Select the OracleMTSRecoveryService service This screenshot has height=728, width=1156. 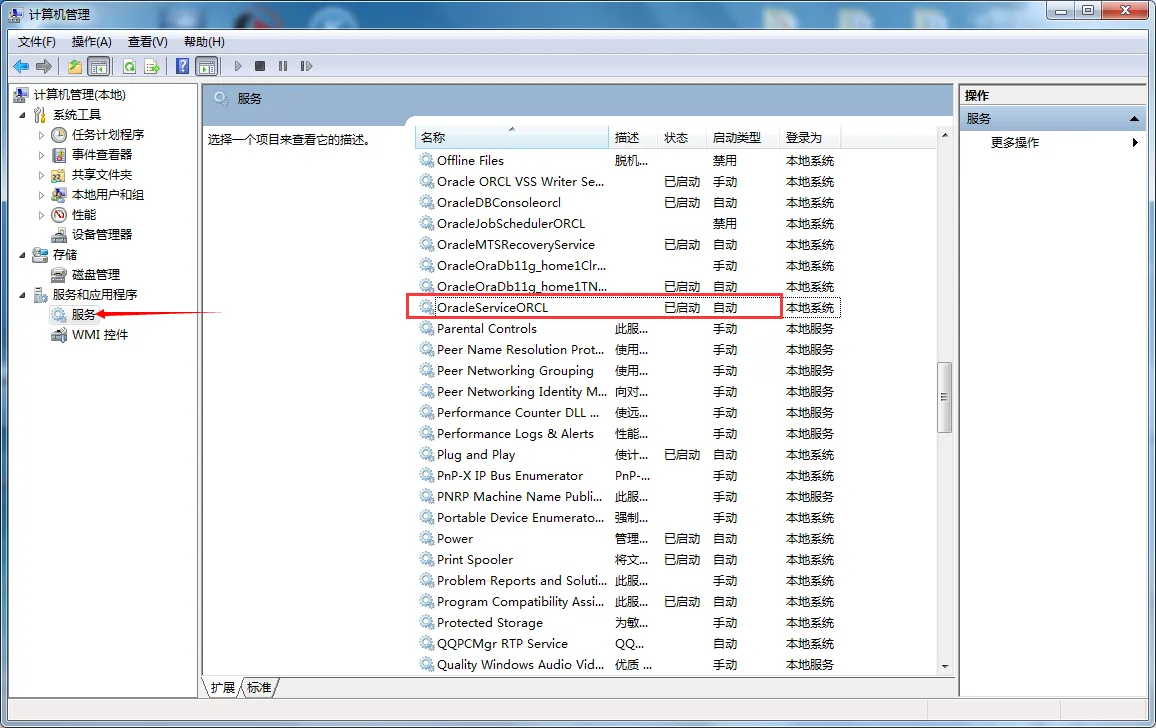click(515, 244)
